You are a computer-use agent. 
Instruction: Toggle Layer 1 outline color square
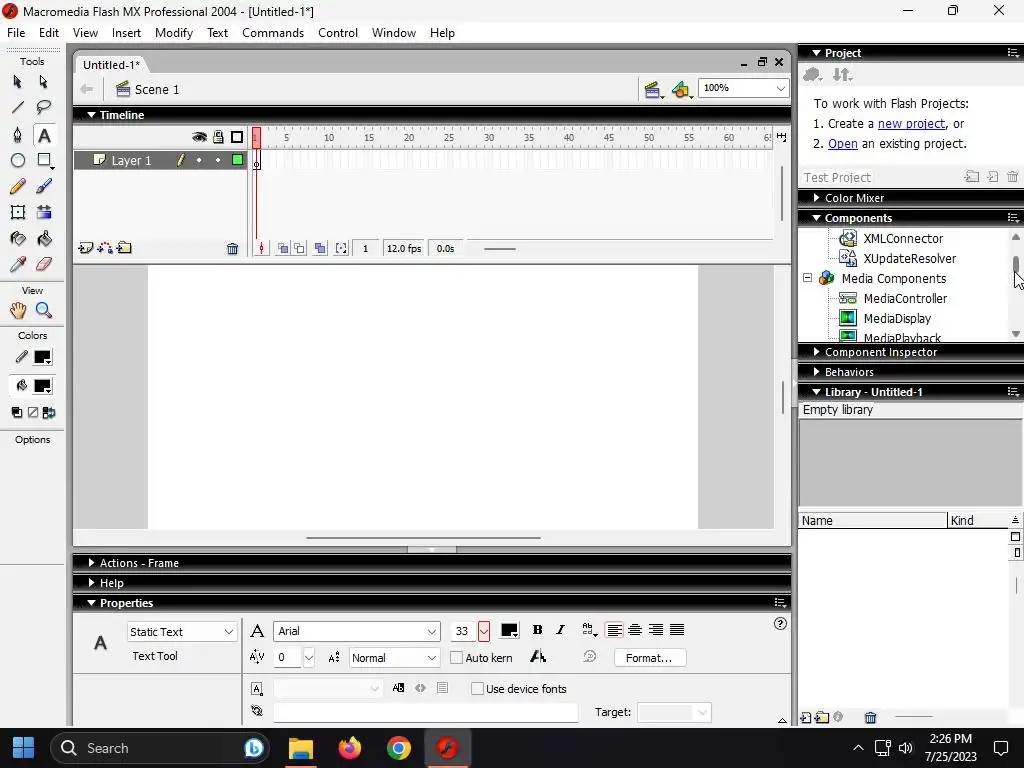[x=238, y=160]
